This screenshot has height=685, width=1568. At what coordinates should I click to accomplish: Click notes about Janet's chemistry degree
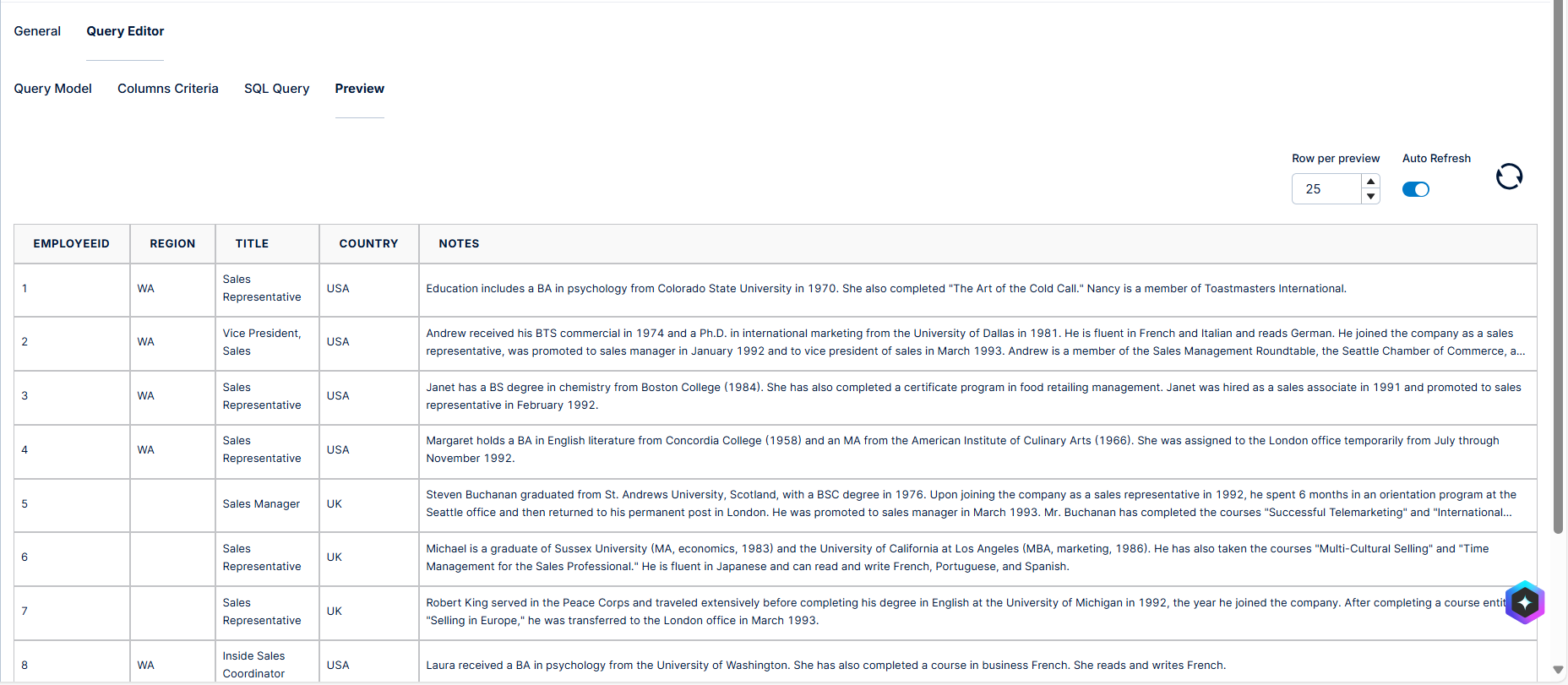pos(977,396)
